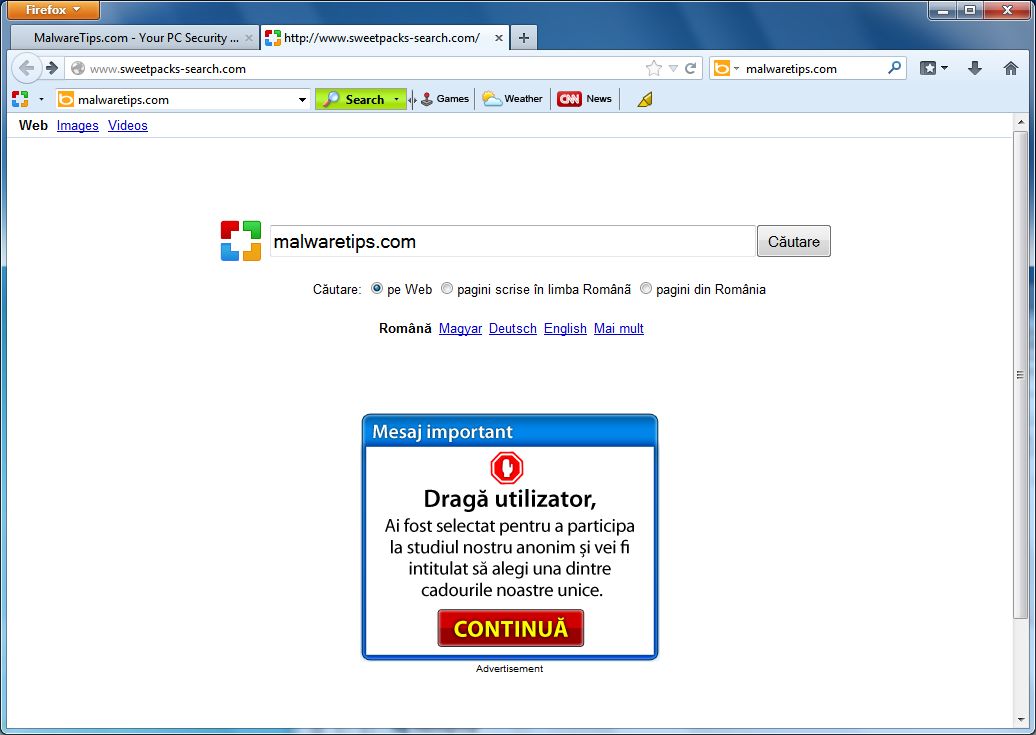The image size is (1036, 735).
Task: Open Games in the SweetPacks toolbar
Action: tap(445, 99)
